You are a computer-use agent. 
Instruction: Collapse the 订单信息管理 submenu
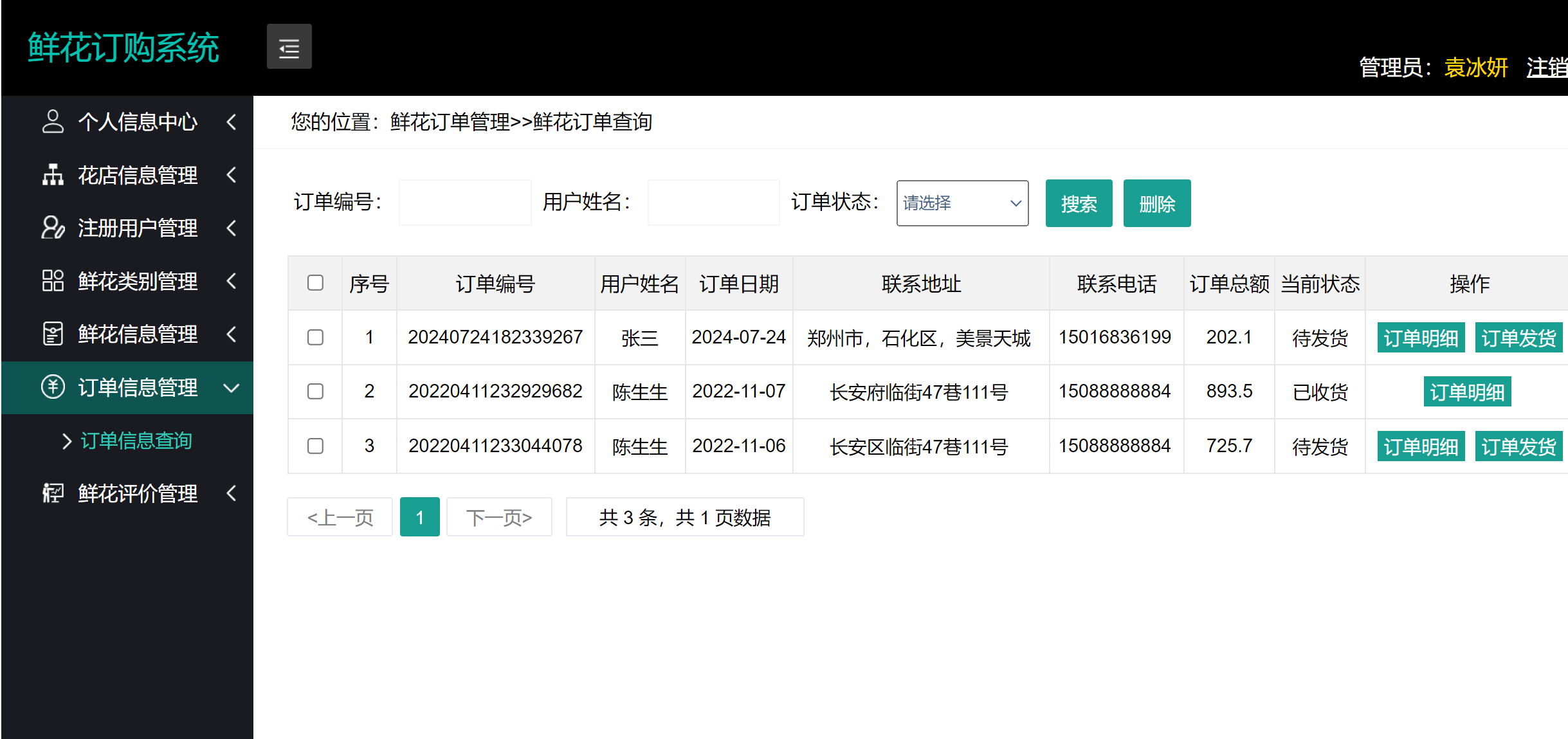[232, 387]
